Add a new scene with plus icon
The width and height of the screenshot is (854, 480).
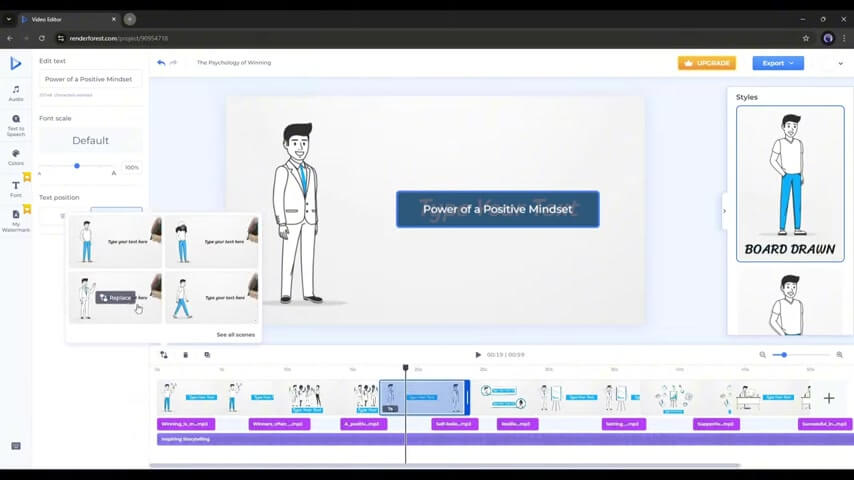828,398
